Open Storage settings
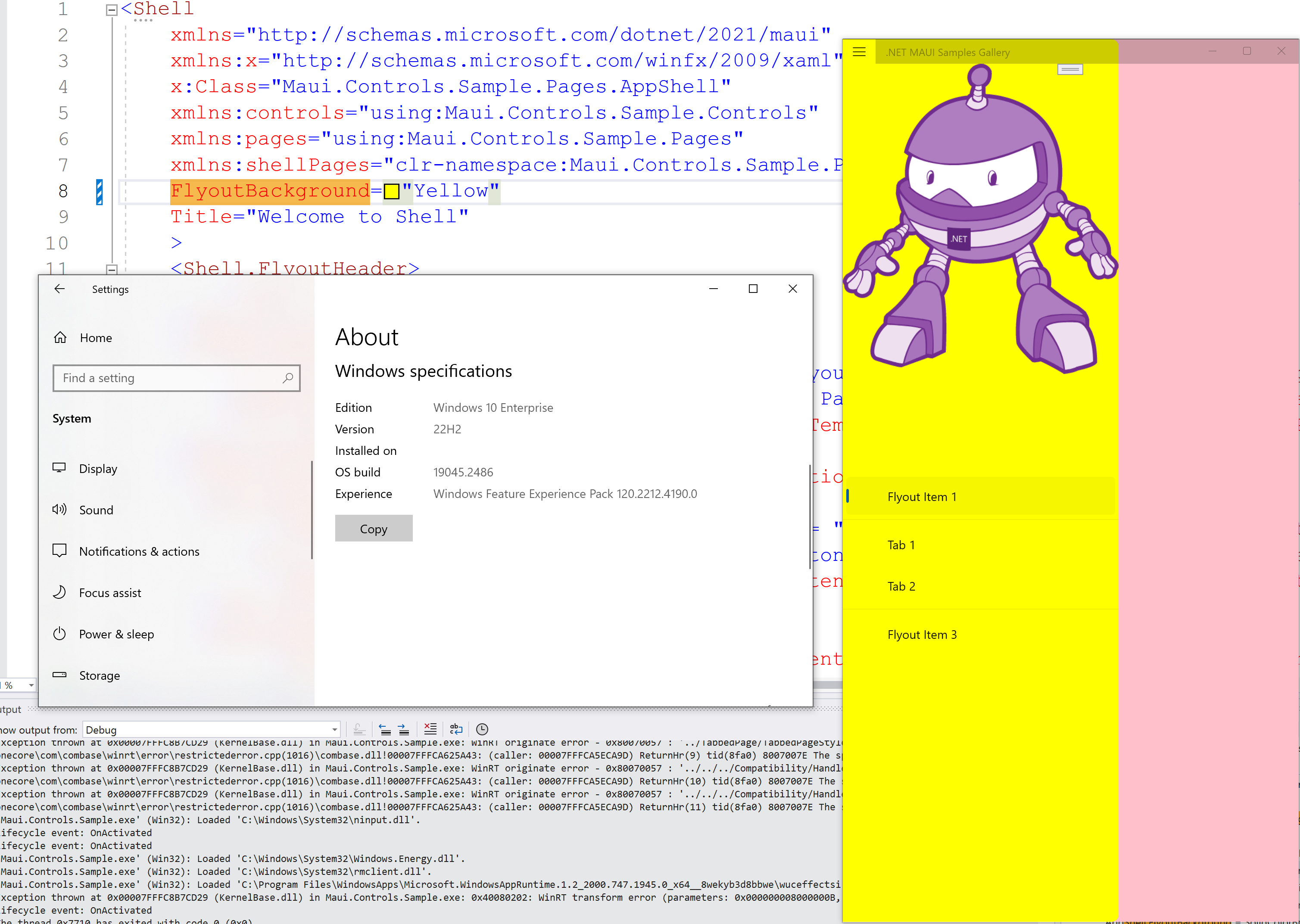Viewport: 1300px width, 924px height. pos(100,675)
